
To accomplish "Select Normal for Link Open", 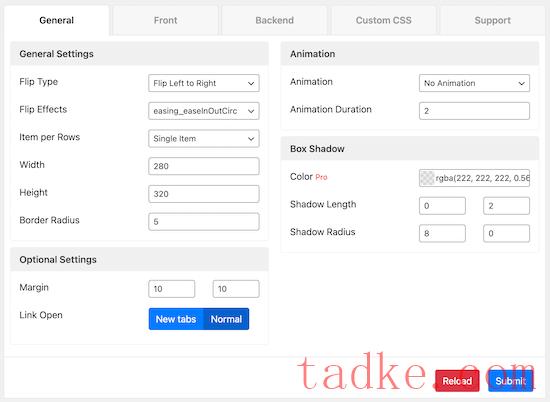I will tap(226, 319).
